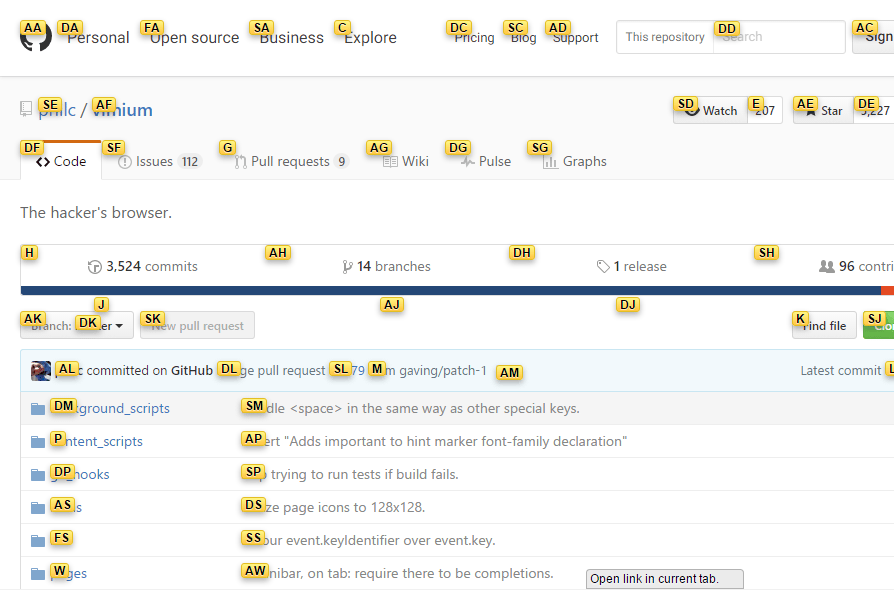Image resolution: width=894 pixels, height=590 pixels.
Task: Go to the Business navigation link
Action: [x=291, y=38]
